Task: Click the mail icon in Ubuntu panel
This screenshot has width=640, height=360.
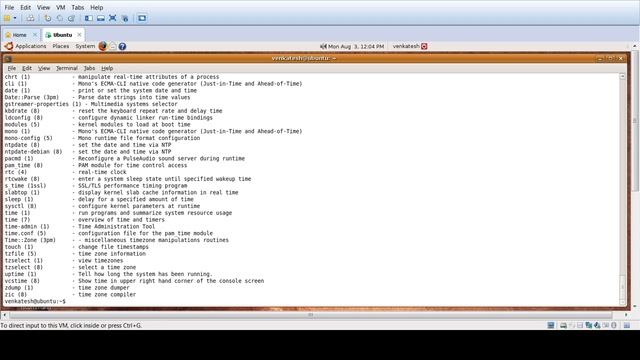Action: coord(113,46)
